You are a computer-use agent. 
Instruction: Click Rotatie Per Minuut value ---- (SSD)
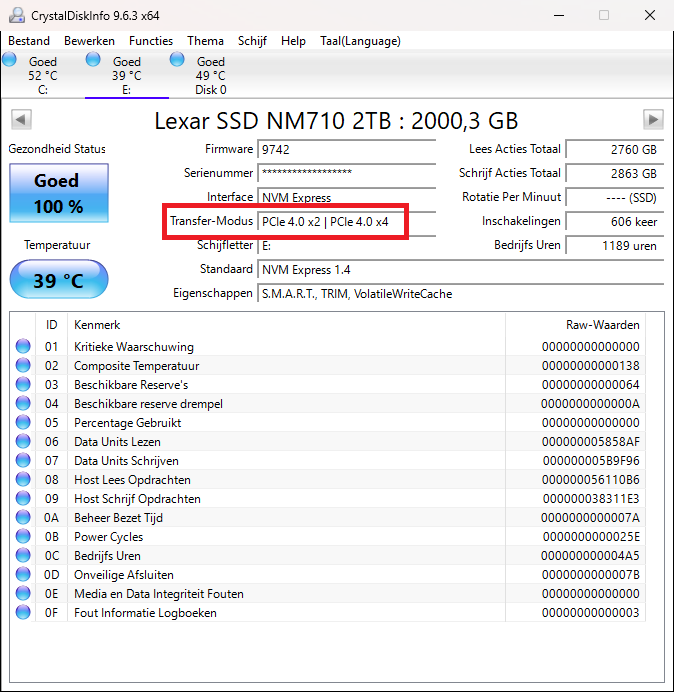click(615, 197)
